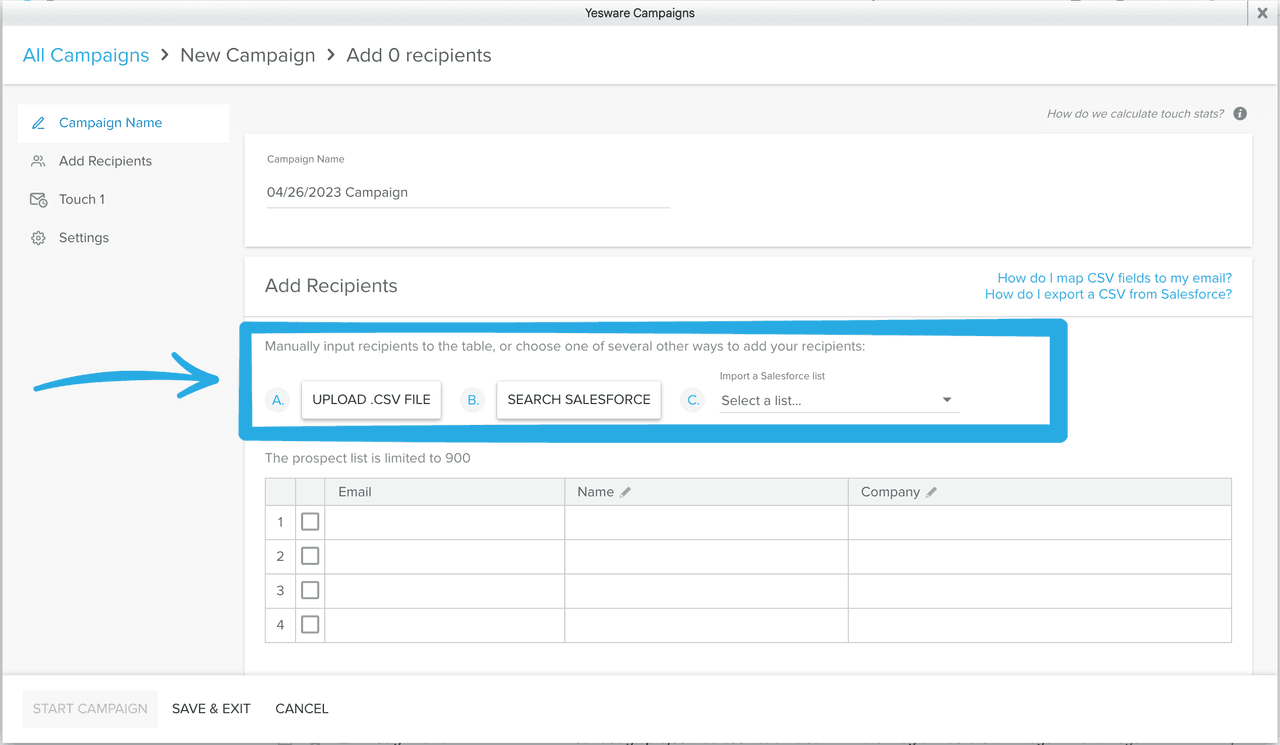Image resolution: width=1280 pixels, height=745 pixels.
Task: Click the envelope icon beside Touch 1
Action: (38, 200)
